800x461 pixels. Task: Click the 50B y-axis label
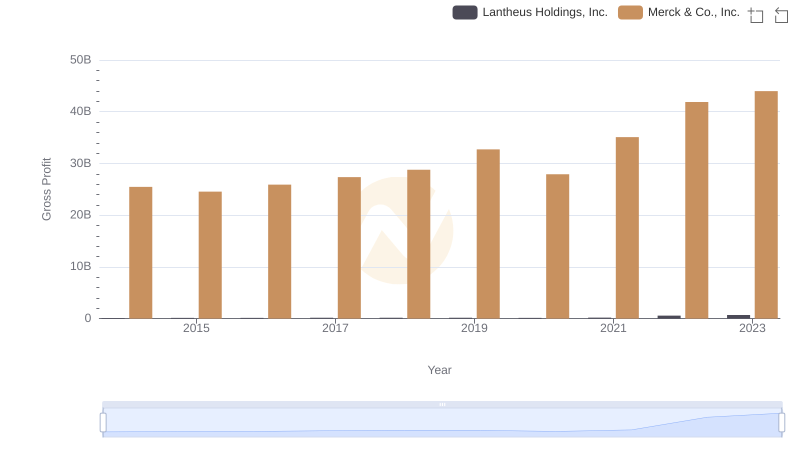[x=81, y=60]
